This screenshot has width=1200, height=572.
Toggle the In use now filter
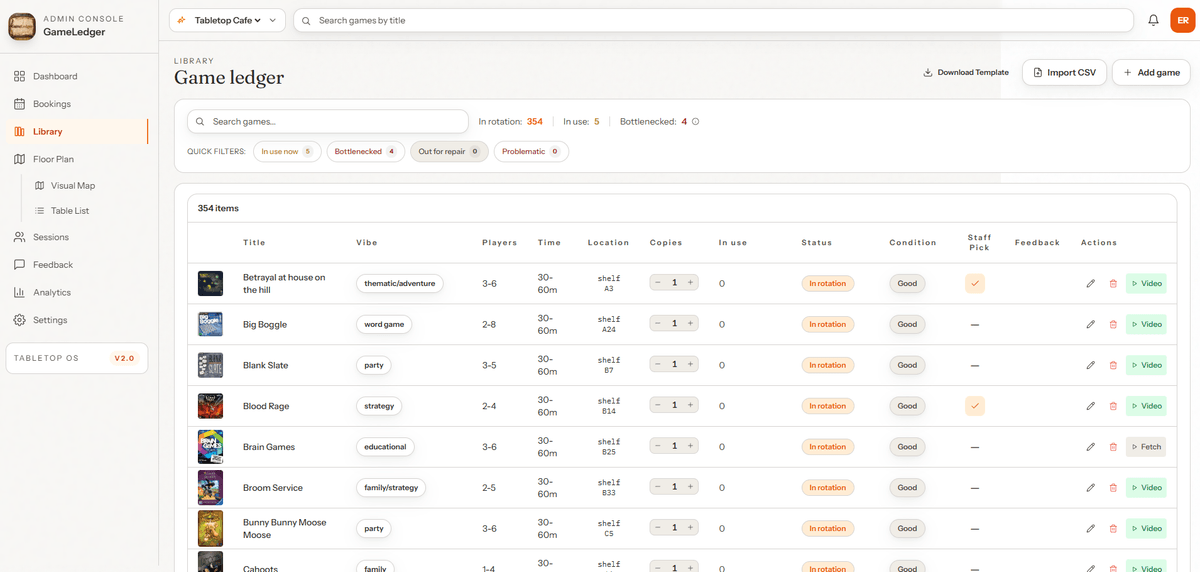coord(287,152)
